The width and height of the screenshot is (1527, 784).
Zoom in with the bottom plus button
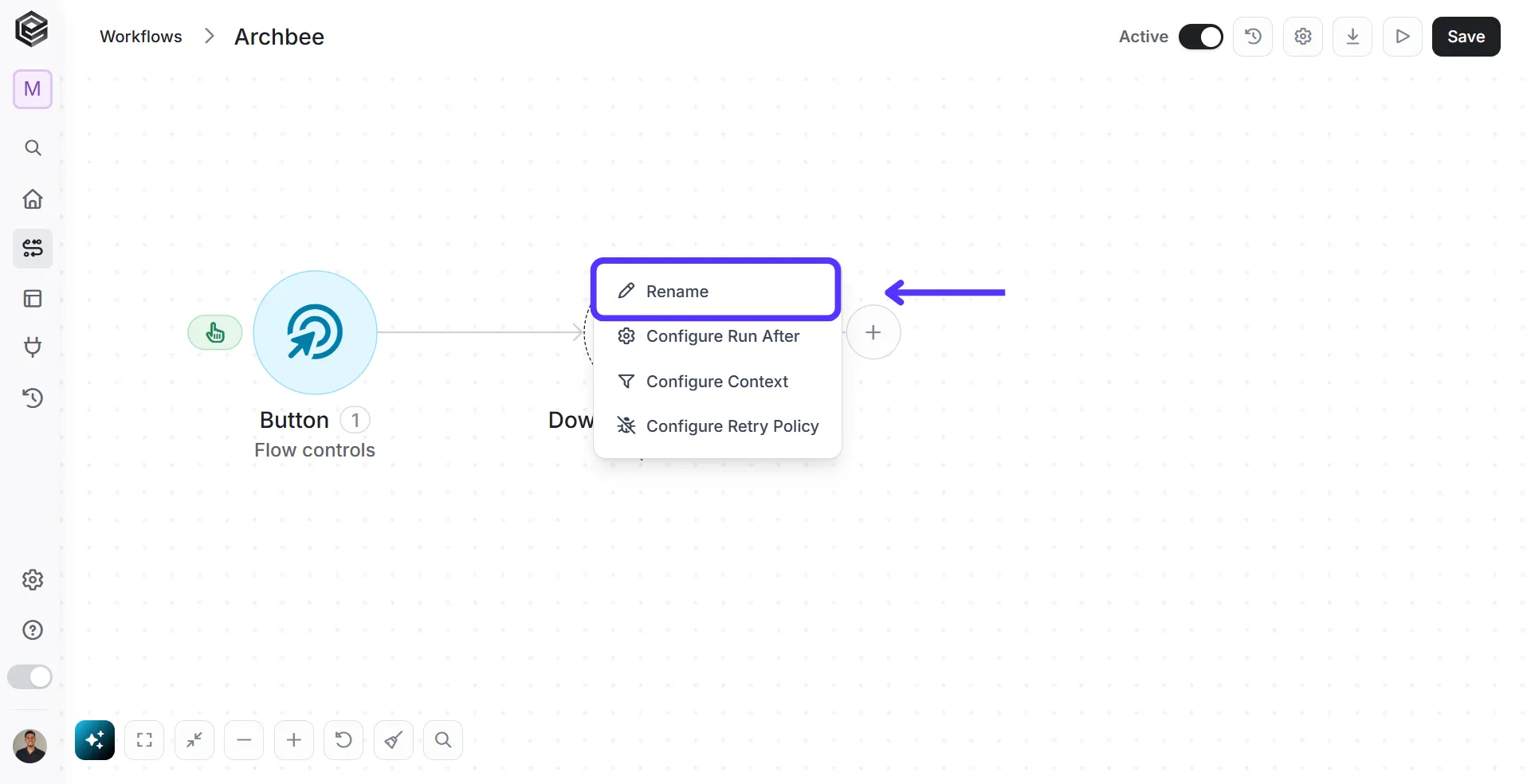[x=294, y=740]
